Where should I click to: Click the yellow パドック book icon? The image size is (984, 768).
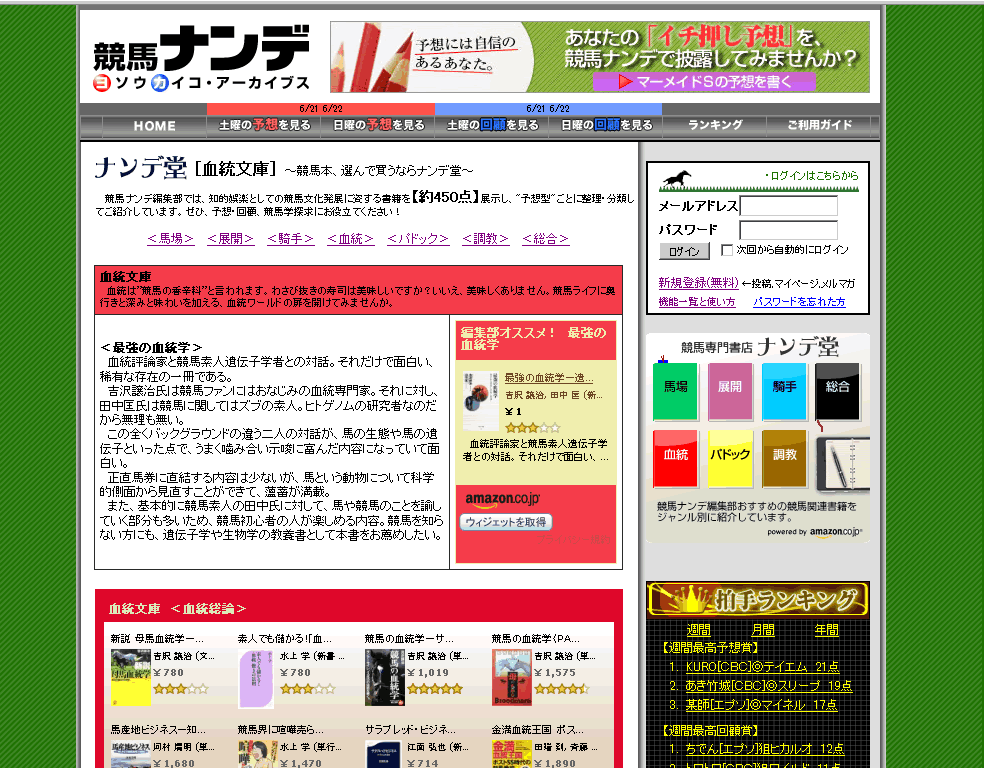(730, 459)
